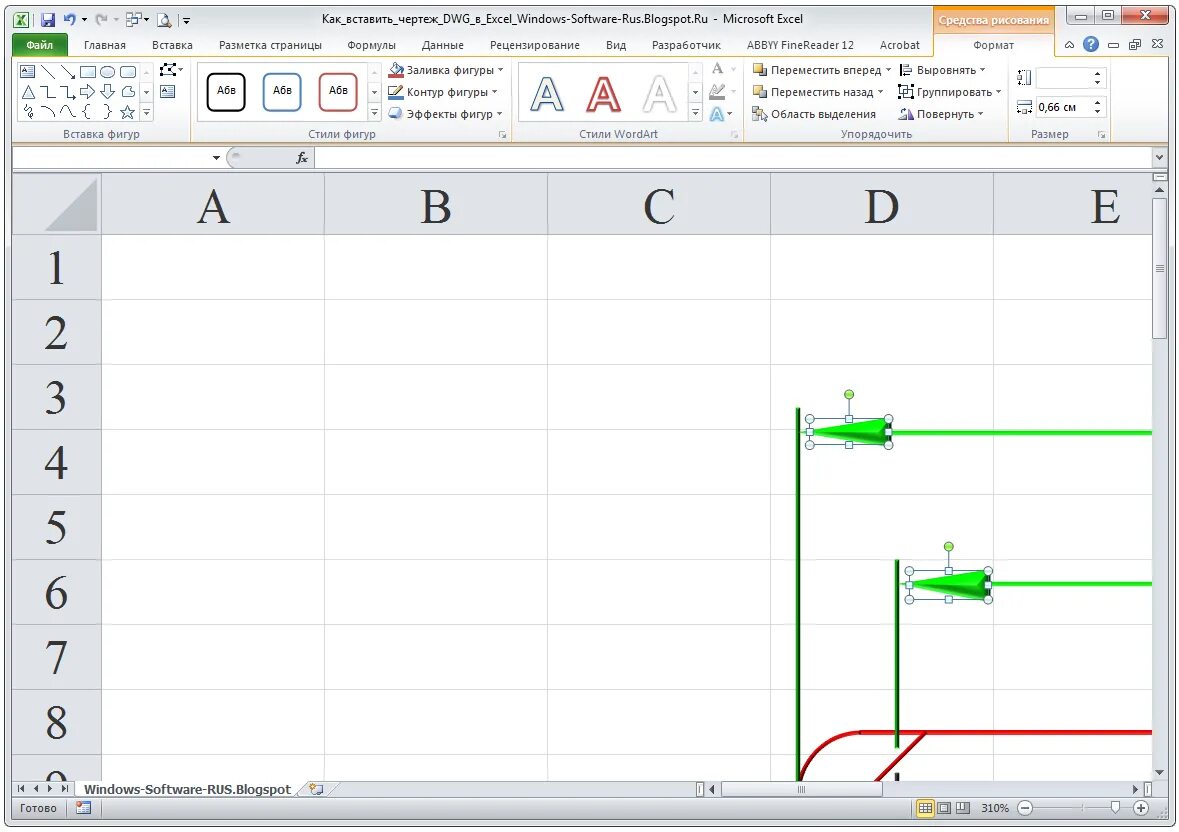The width and height of the screenshot is (1179, 832).
Task: Switch to Вставка tab
Action: [172, 45]
